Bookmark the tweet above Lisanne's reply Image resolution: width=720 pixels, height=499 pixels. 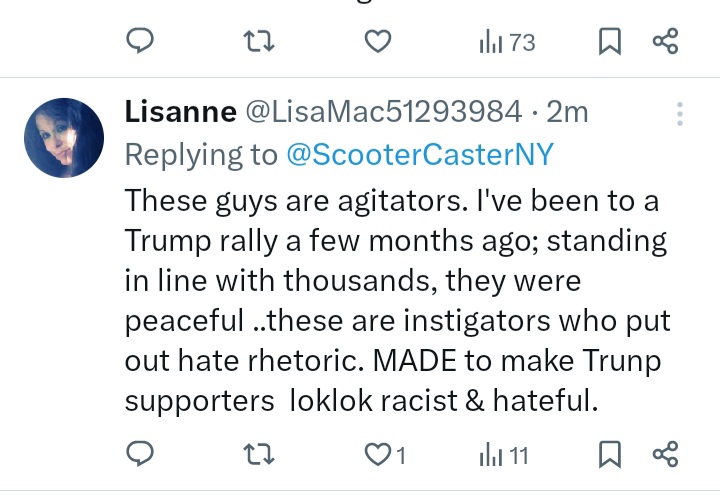[609, 42]
